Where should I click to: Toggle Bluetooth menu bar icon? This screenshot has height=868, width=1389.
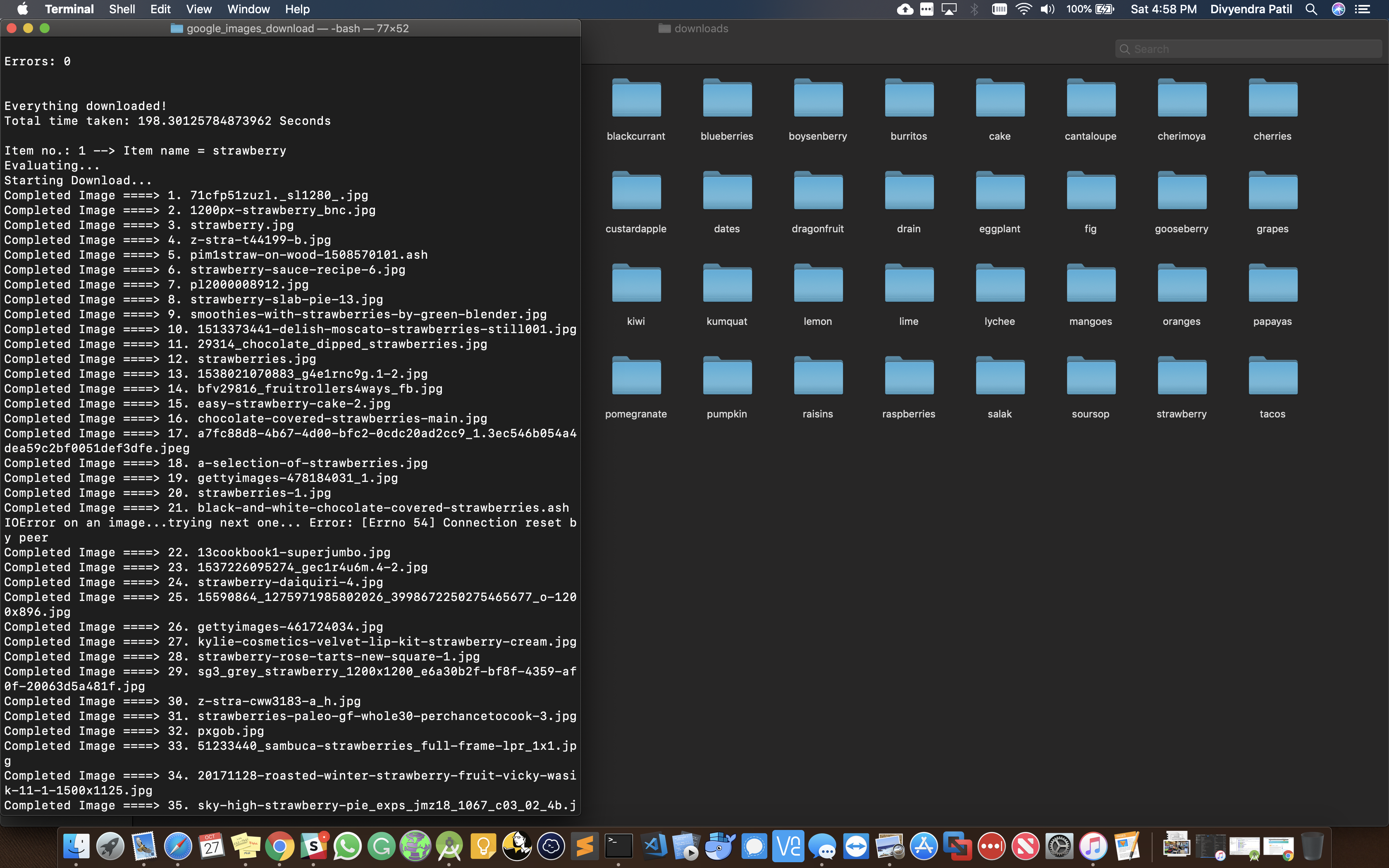[x=974, y=9]
